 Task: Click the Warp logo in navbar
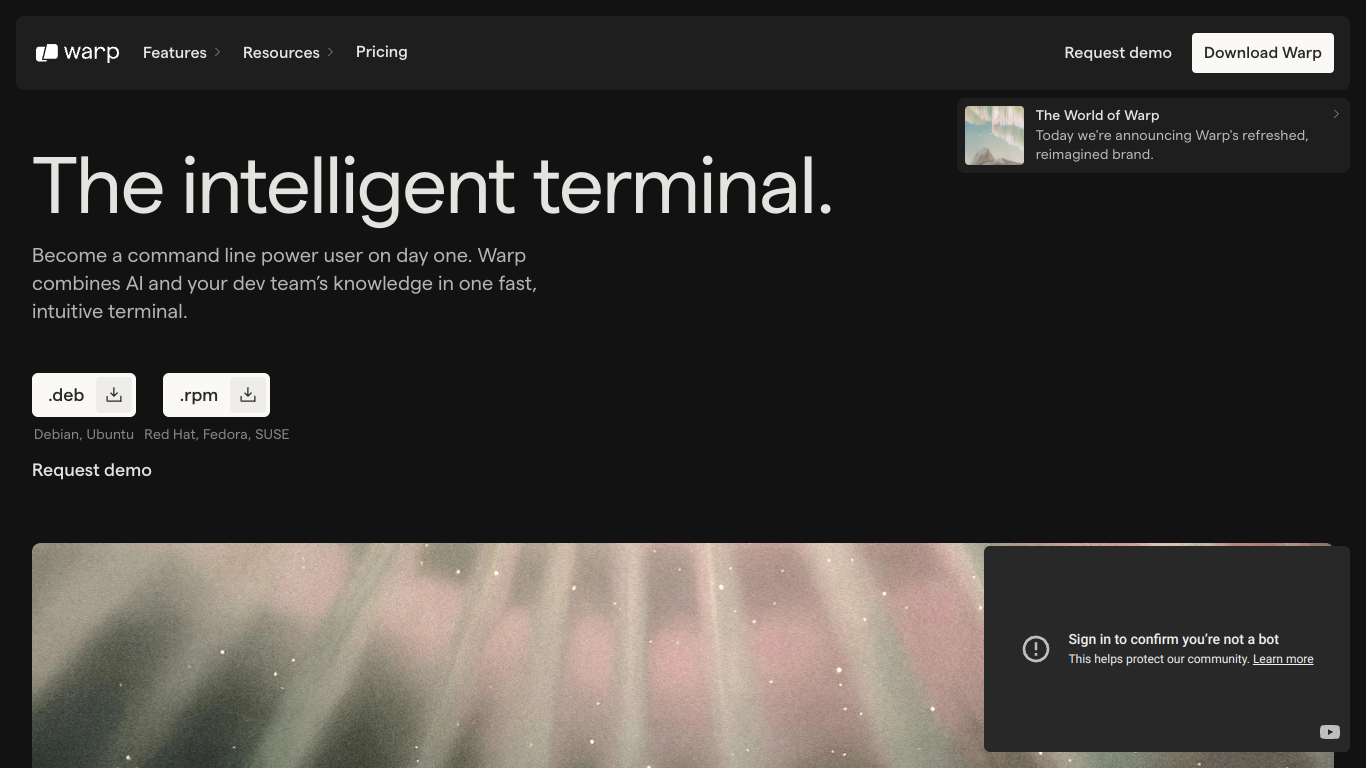(77, 53)
